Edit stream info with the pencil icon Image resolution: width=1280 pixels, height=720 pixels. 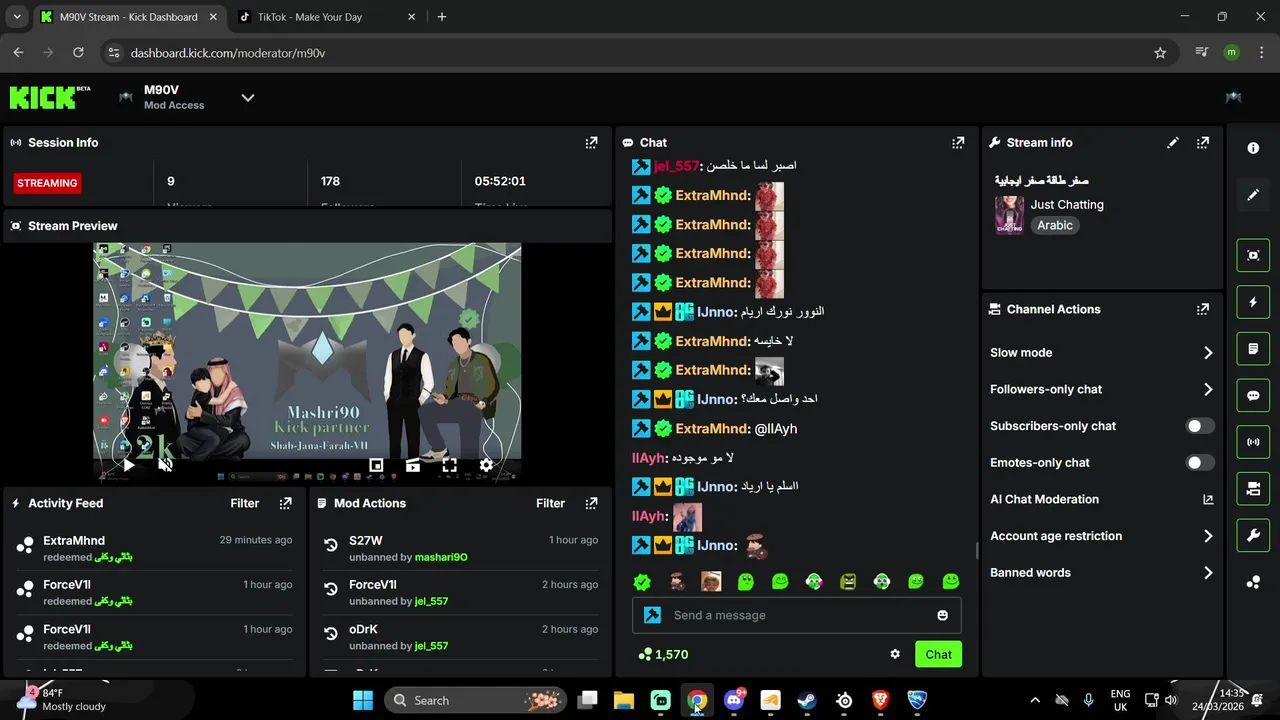(1173, 143)
